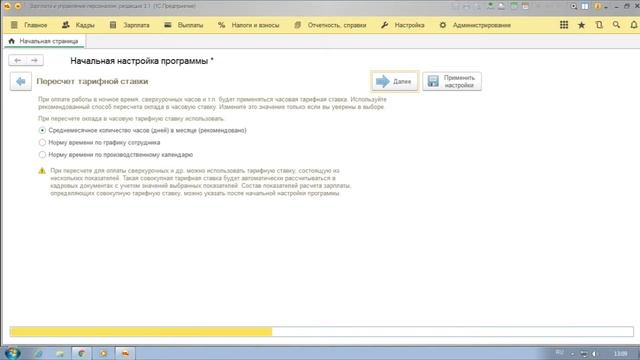Click the title Начальная настройка программы
Viewport: 640px width, 360px height.
coord(142,61)
